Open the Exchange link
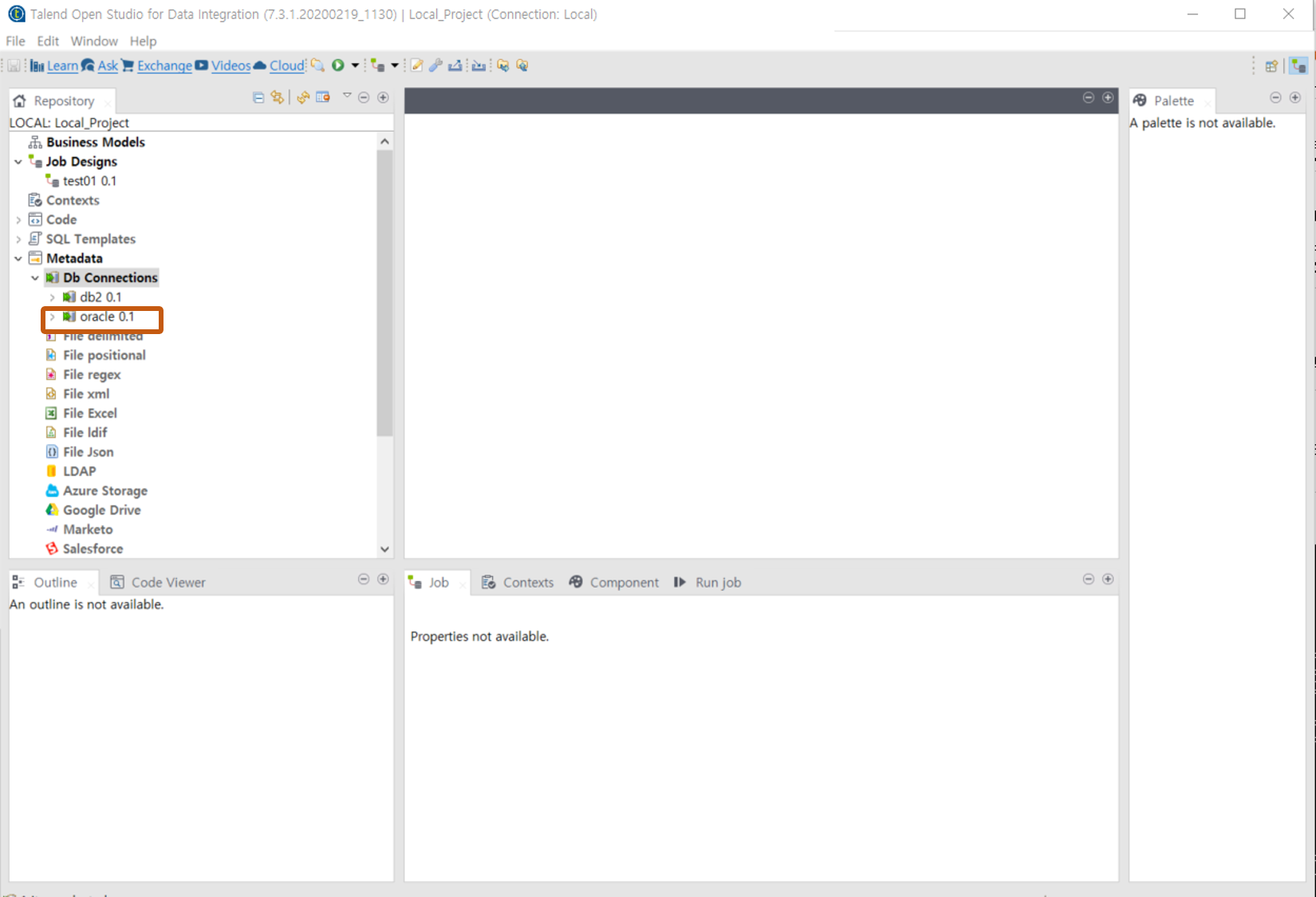The width and height of the screenshot is (1316, 897). coord(164,65)
